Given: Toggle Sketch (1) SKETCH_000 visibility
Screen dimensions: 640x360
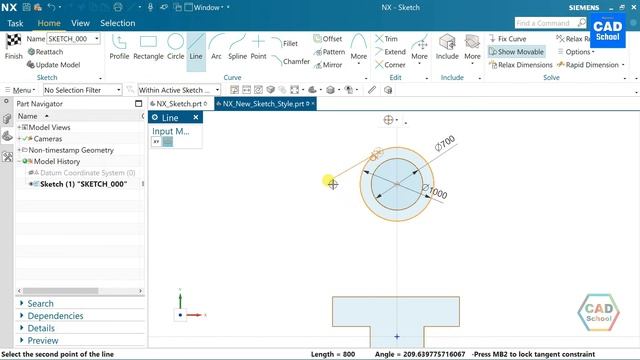Looking at the screenshot, I should [x=31, y=184].
